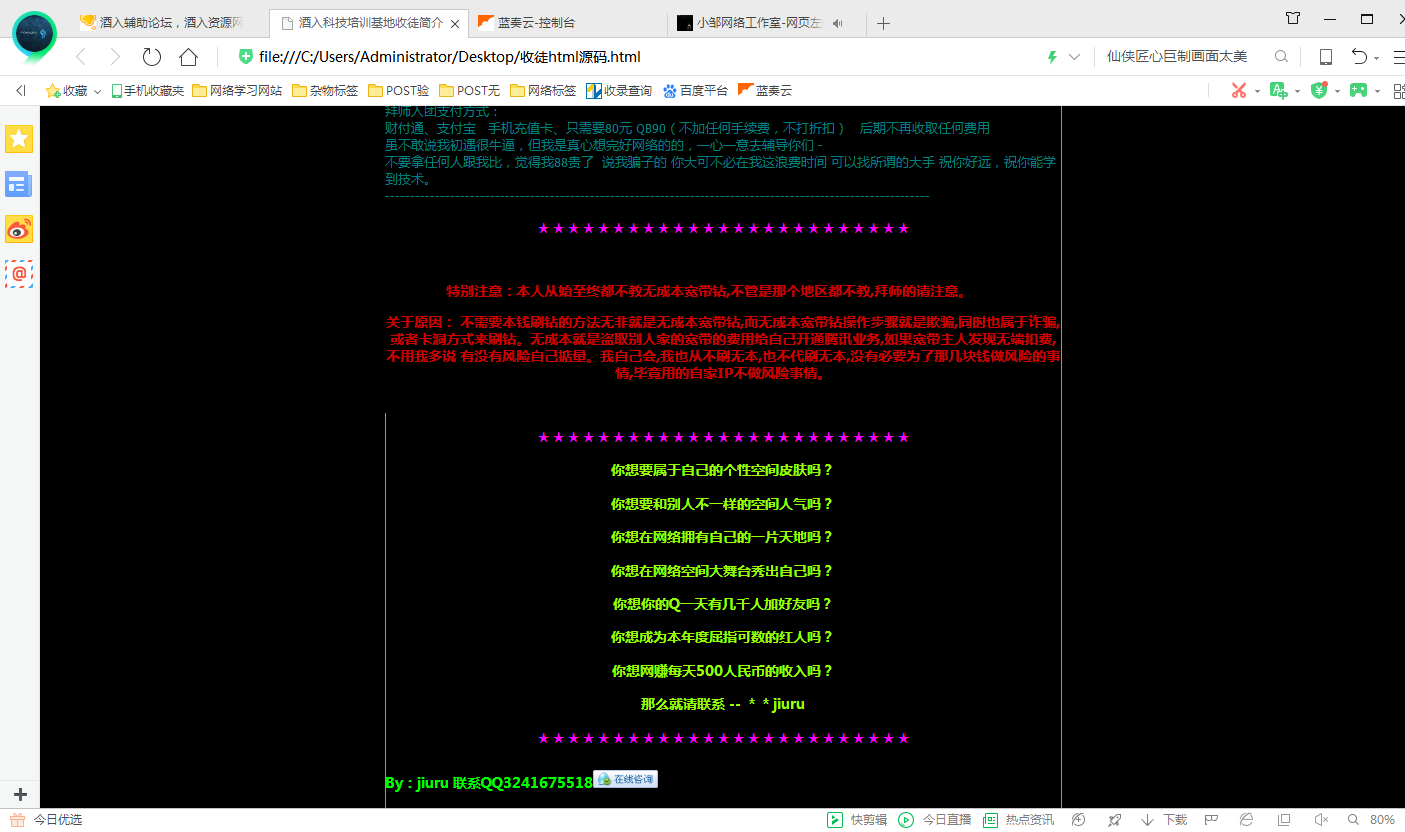1405x832 pixels.
Task: Switch to the 蓝奏云-控制台 tab
Action: [540, 23]
